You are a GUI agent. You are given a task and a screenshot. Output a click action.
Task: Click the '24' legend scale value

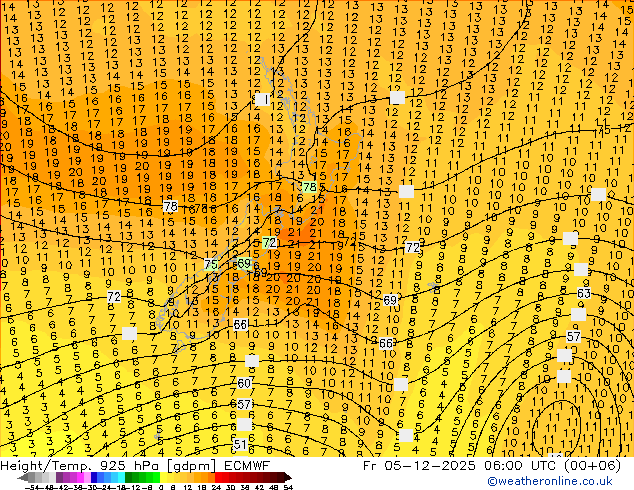[216, 488]
